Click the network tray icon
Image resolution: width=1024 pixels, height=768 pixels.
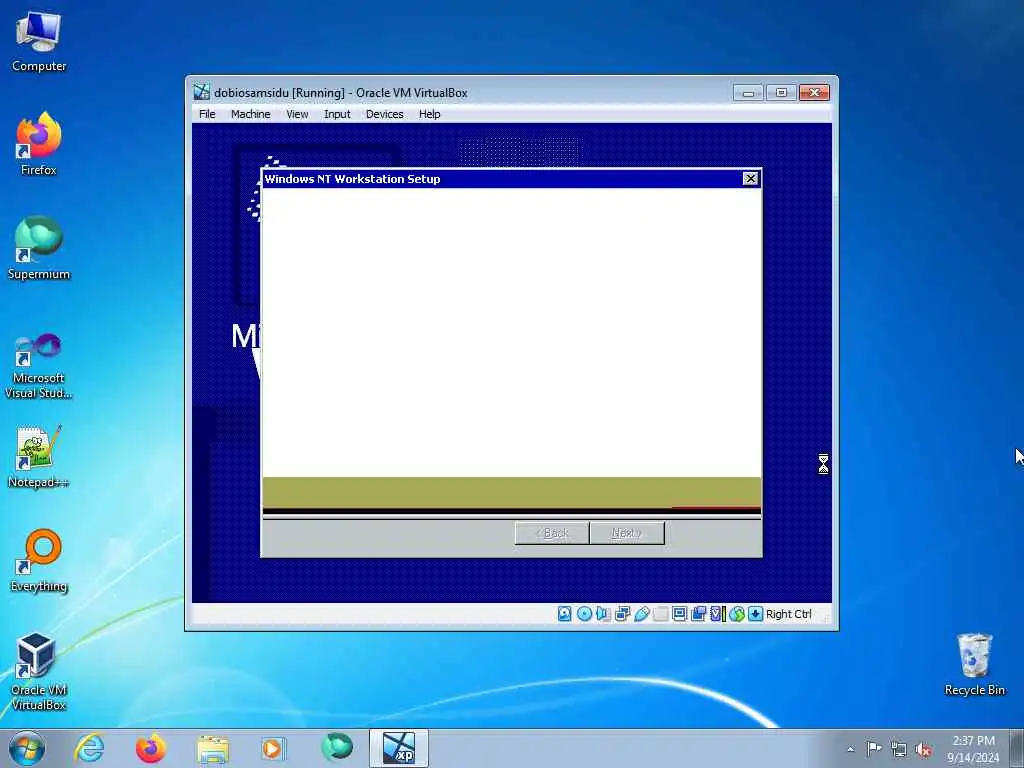[899, 749]
